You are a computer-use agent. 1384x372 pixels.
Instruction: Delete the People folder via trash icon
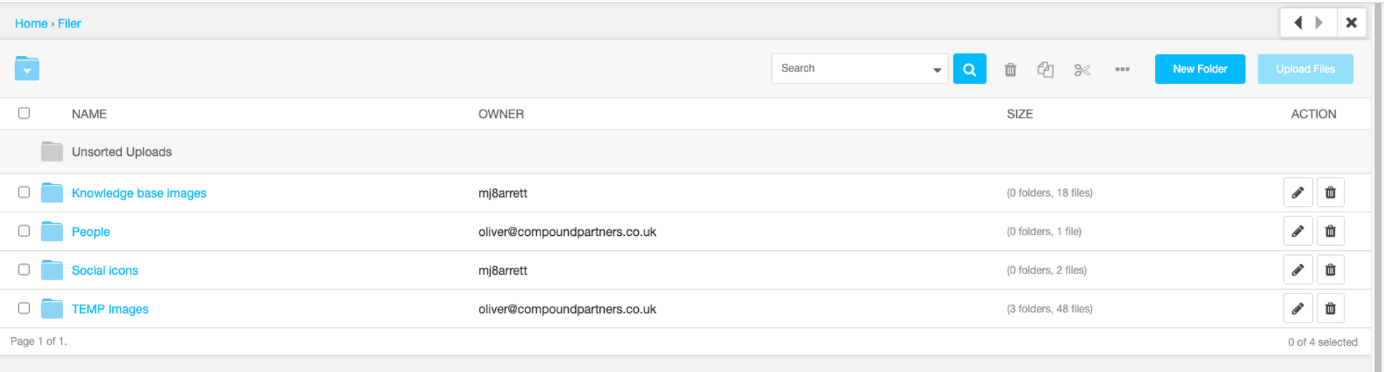1330,232
